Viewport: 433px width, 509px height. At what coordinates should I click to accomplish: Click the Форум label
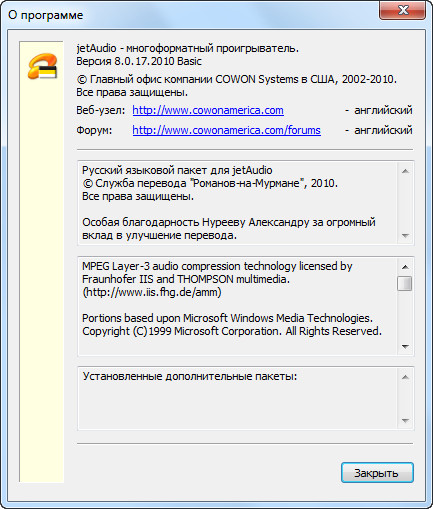(x=94, y=130)
